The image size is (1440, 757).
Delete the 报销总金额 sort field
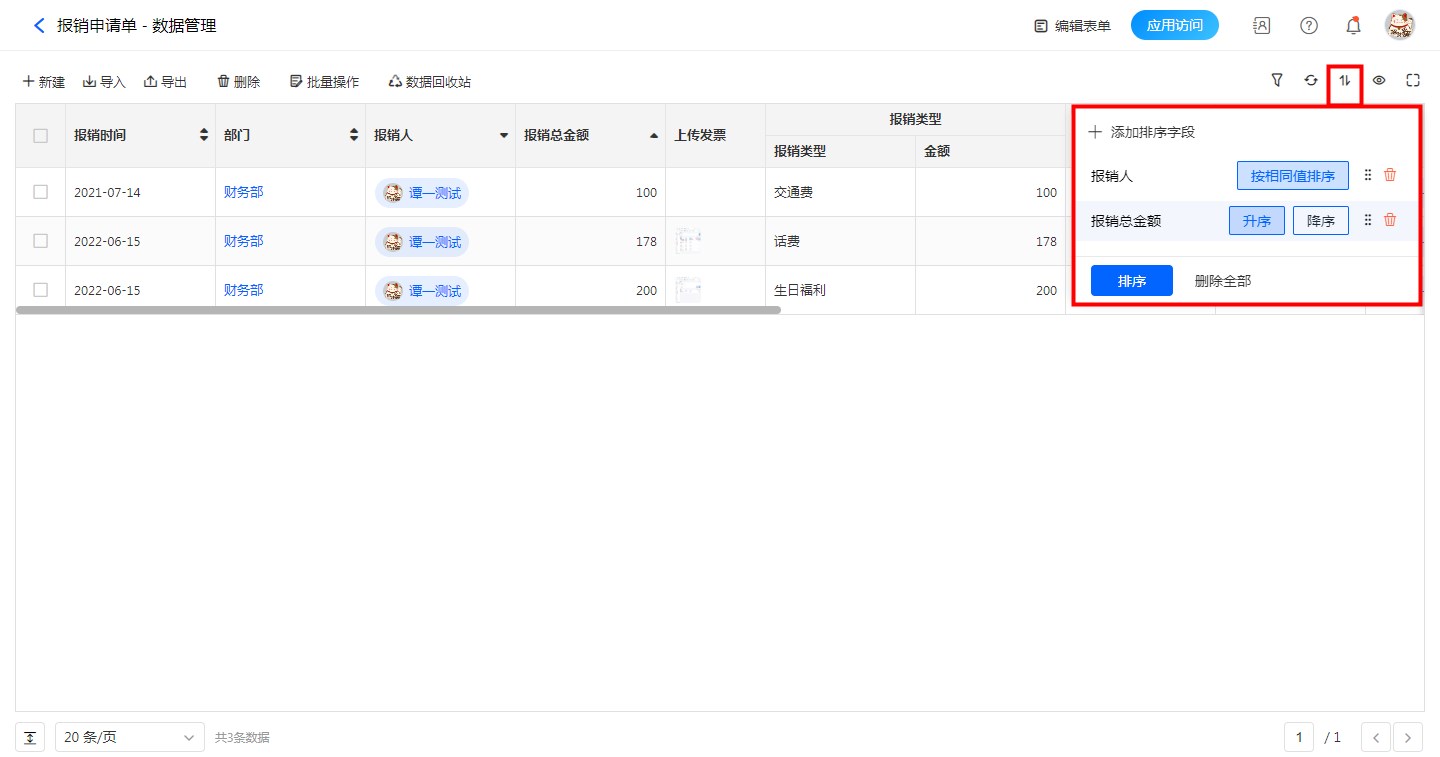coord(1389,220)
